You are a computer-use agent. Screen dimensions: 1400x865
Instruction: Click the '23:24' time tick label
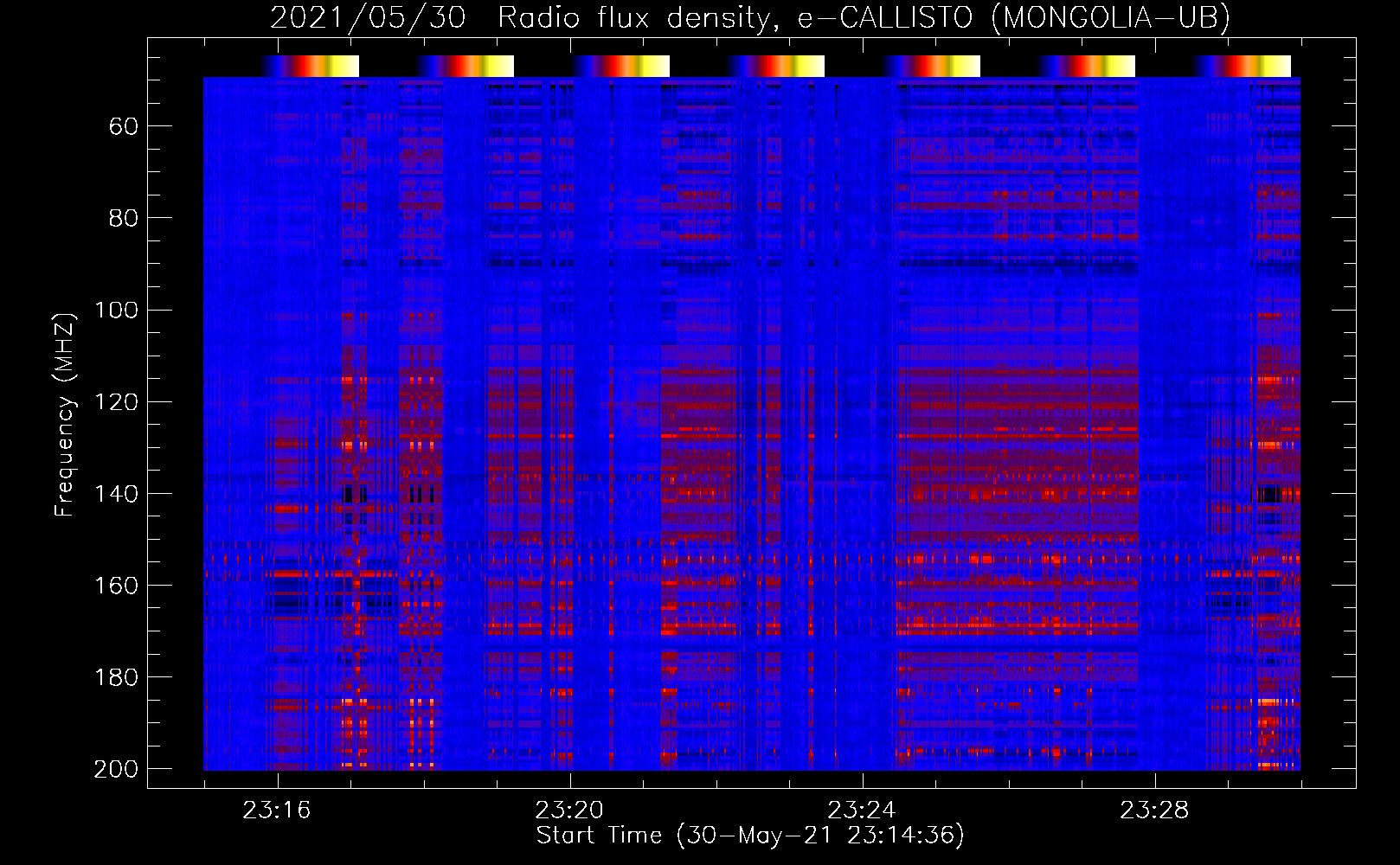[x=862, y=811]
